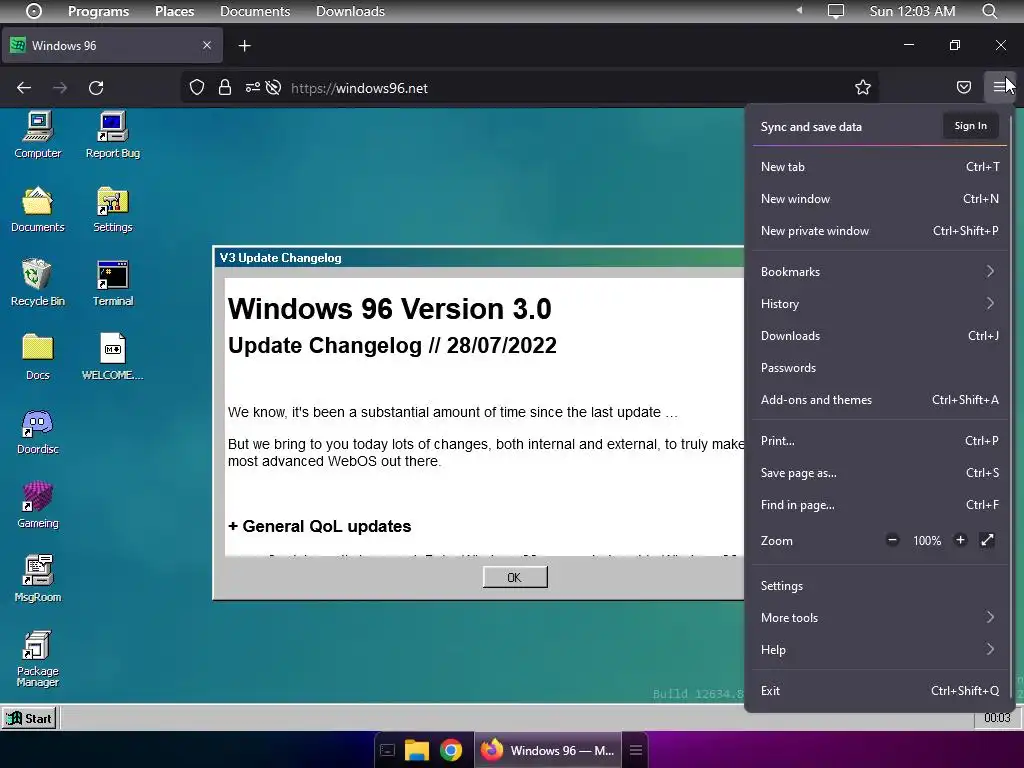Click the hamburger application menu button
The image size is (1024, 768).
pos(999,86)
